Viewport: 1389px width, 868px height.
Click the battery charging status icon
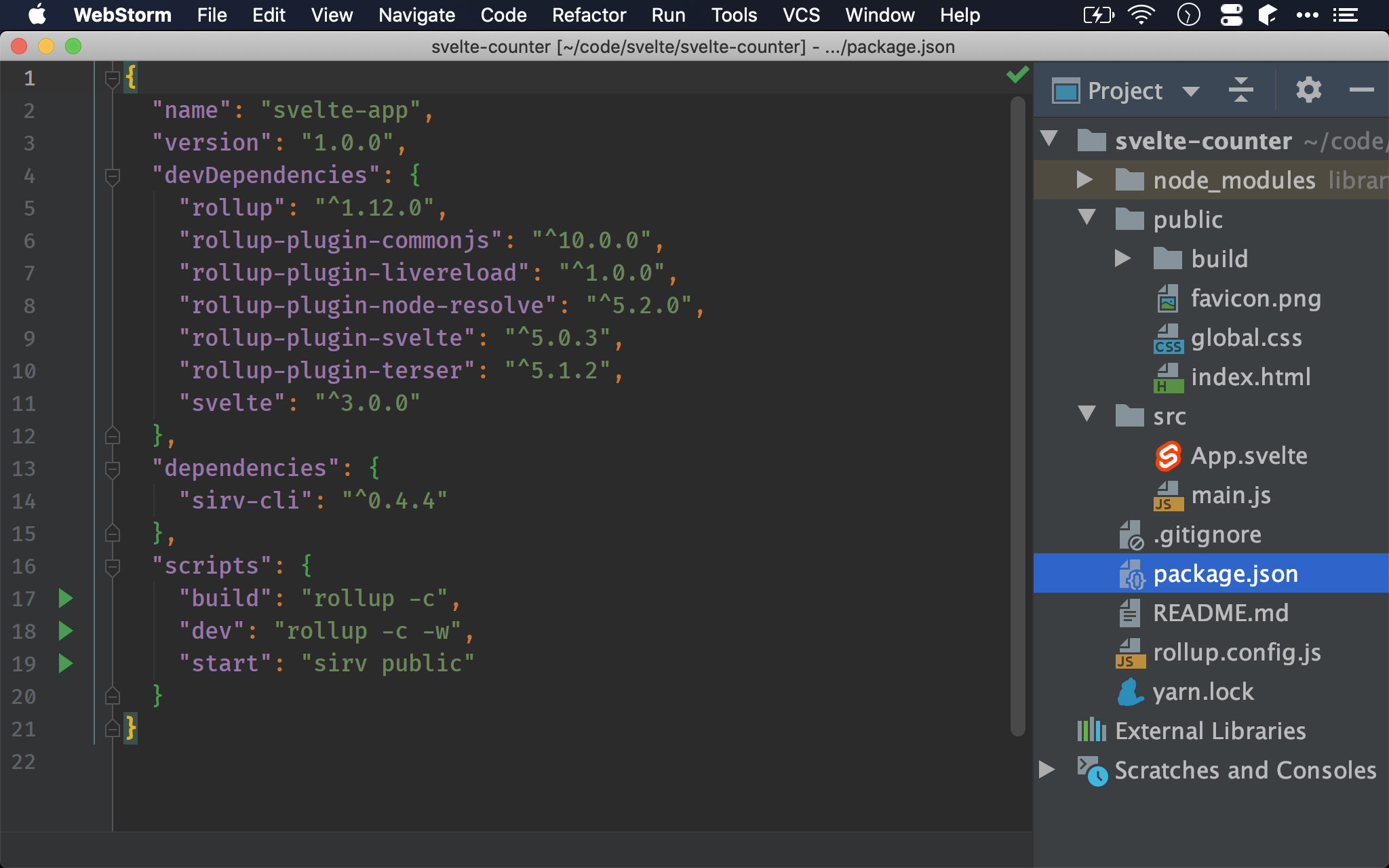(x=1097, y=14)
